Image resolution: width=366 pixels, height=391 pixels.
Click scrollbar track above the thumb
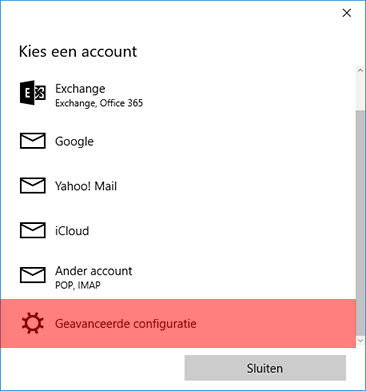[360, 93]
